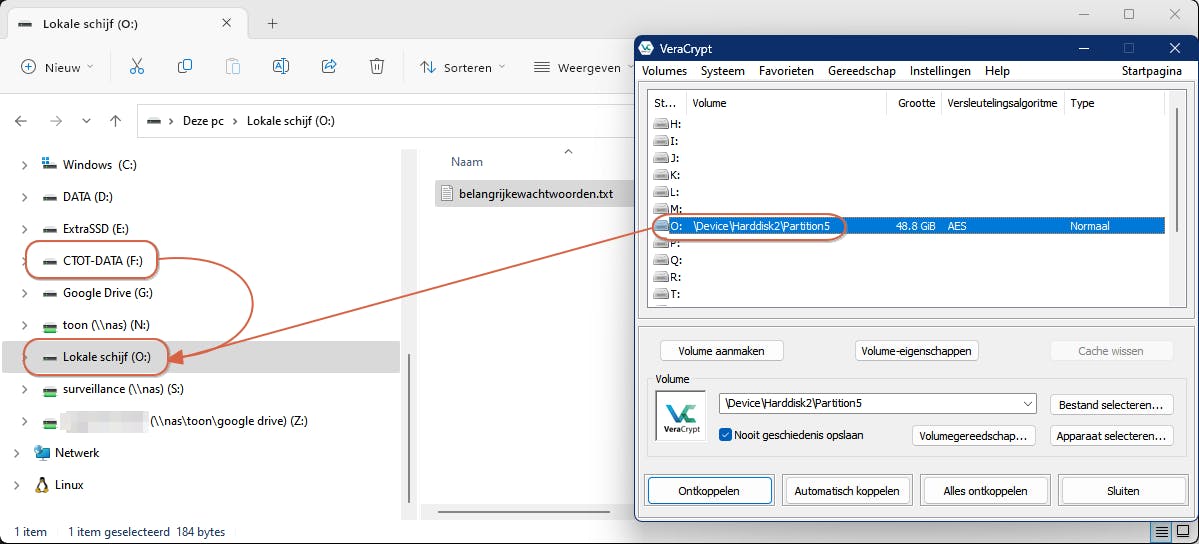The height and width of the screenshot is (544, 1199).
Task: Open the Gereedschap menu in VeraCrypt
Action: pyautogui.click(x=862, y=71)
